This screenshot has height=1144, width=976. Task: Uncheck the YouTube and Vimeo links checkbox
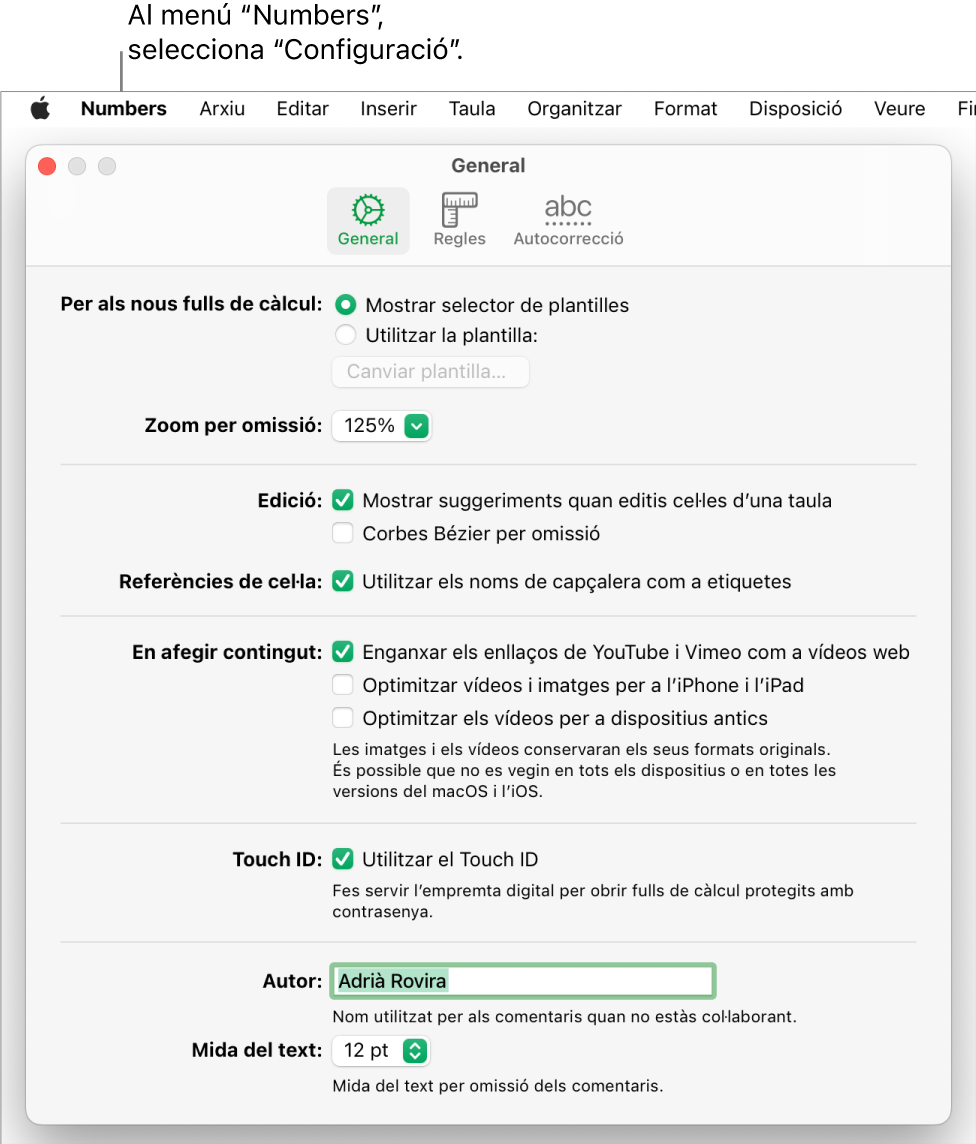[343, 652]
